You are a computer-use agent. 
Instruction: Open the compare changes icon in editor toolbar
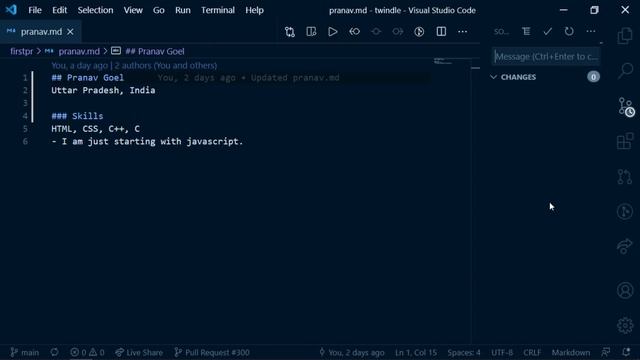click(290, 32)
